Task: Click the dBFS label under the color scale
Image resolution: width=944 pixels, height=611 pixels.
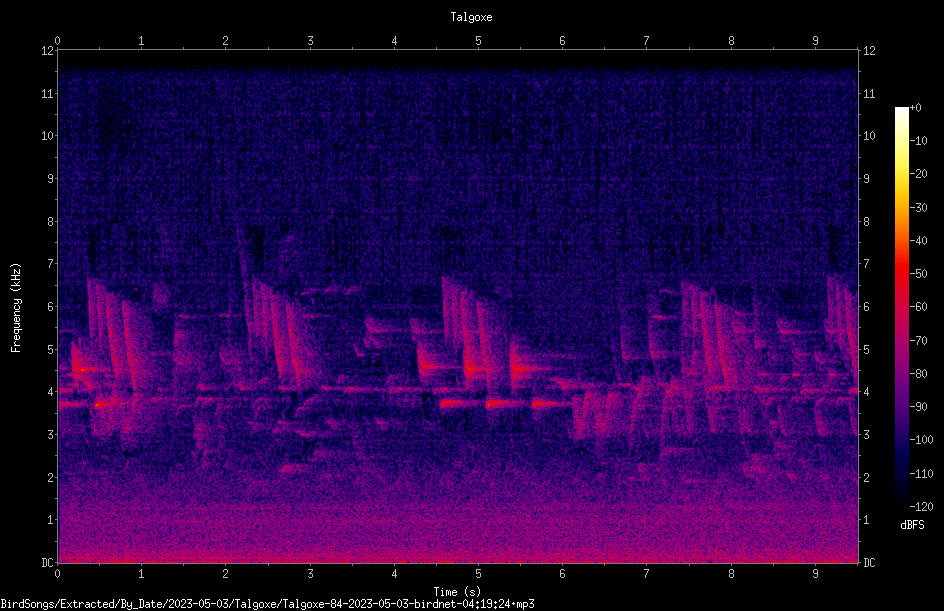Action: coord(912,525)
